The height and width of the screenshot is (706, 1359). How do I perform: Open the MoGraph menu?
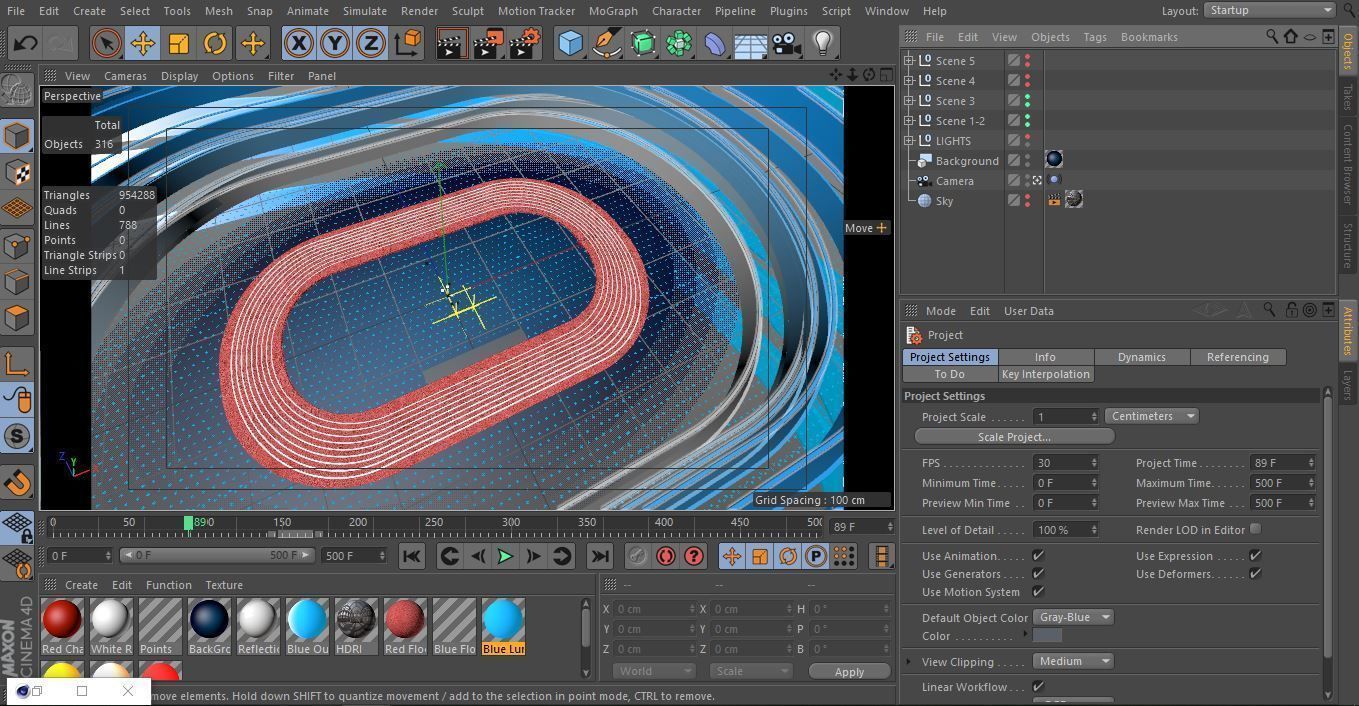click(x=612, y=10)
